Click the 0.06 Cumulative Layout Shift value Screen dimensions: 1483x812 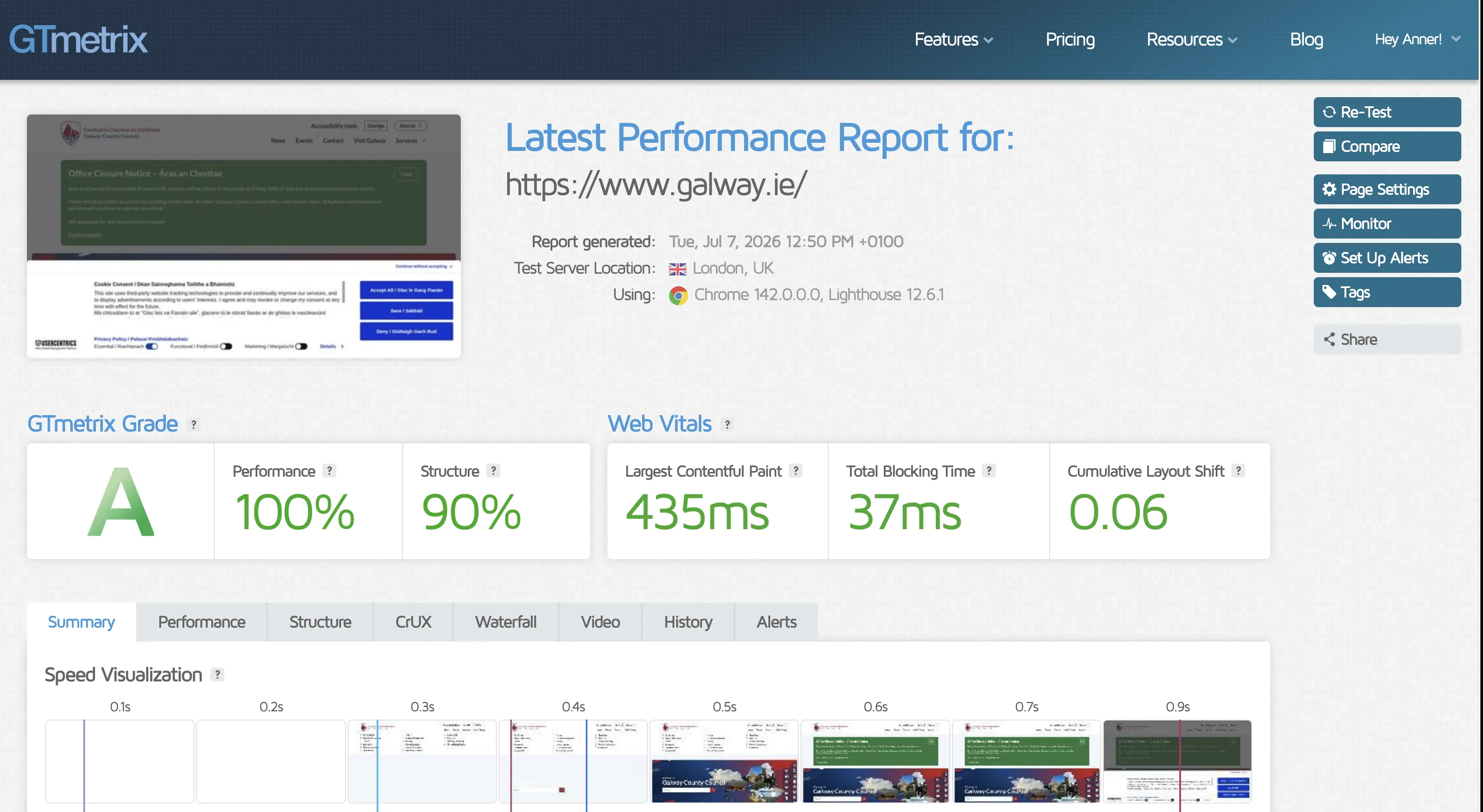point(1118,512)
